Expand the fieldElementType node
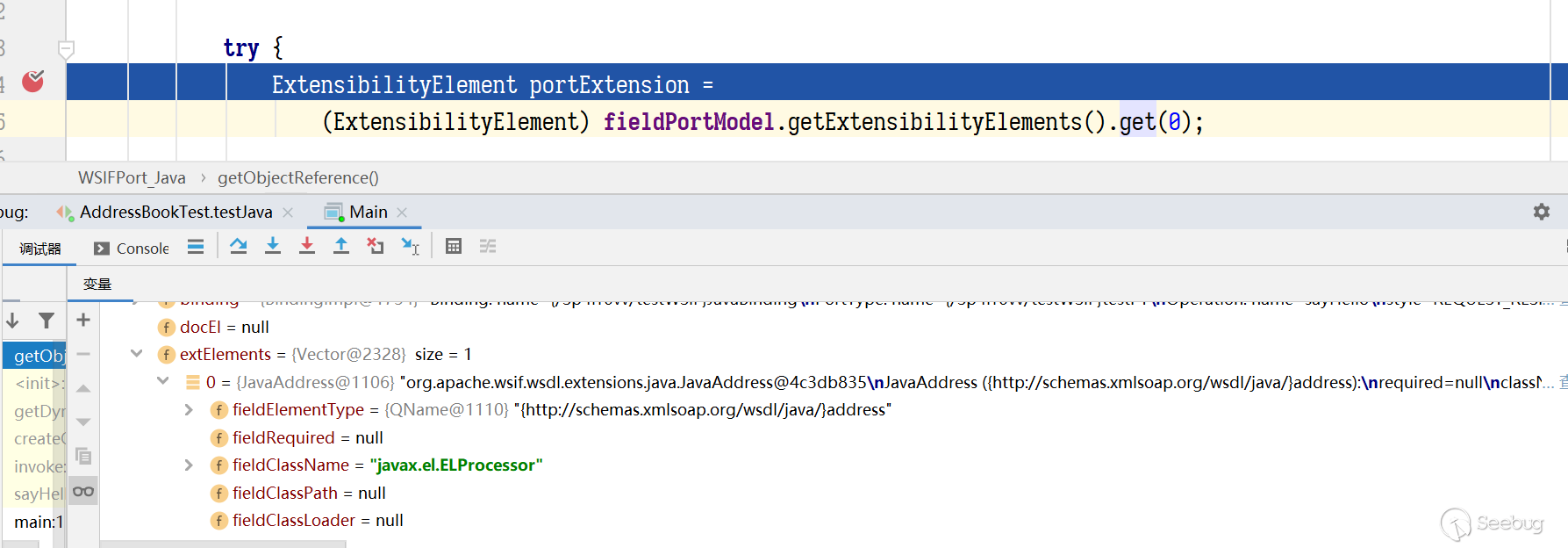This screenshot has height=548, width=1568. (189, 410)
